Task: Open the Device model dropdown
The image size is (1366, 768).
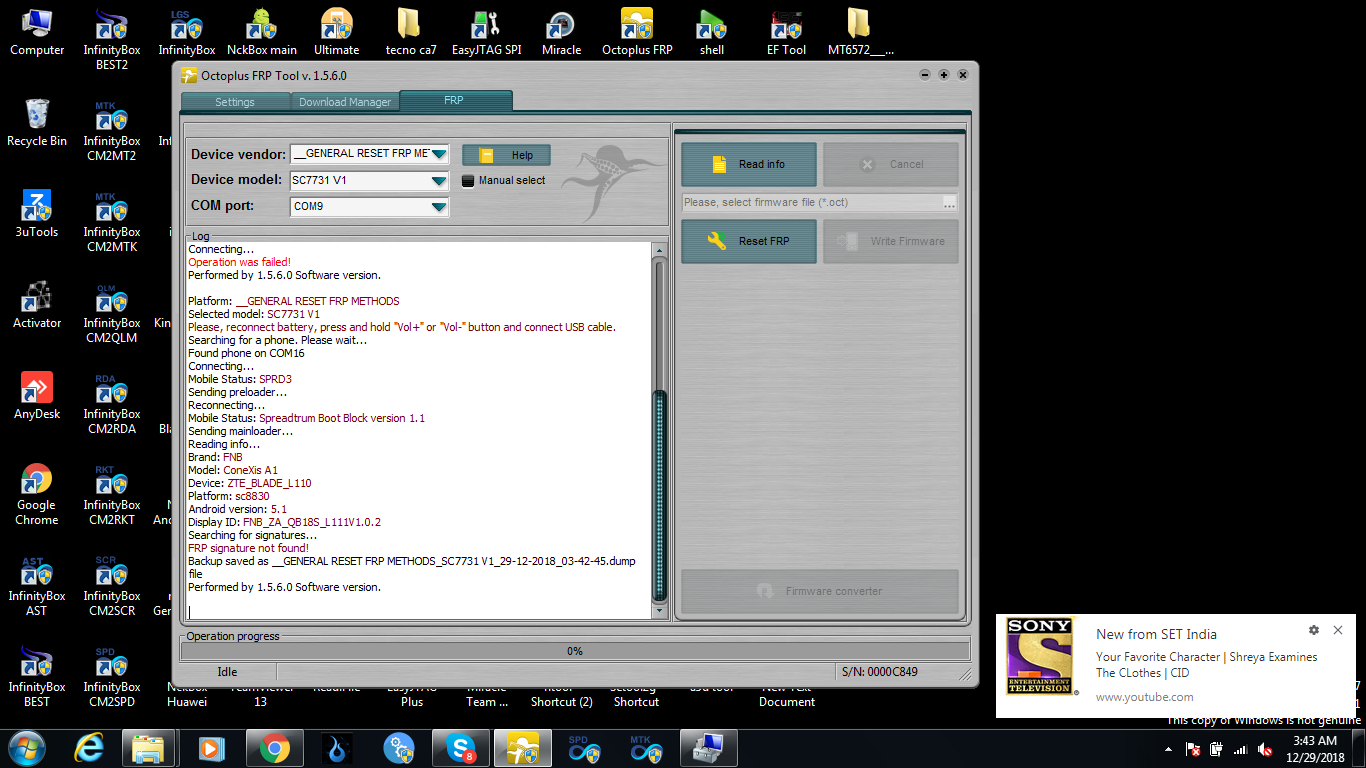Action: (x=439, y=181)
